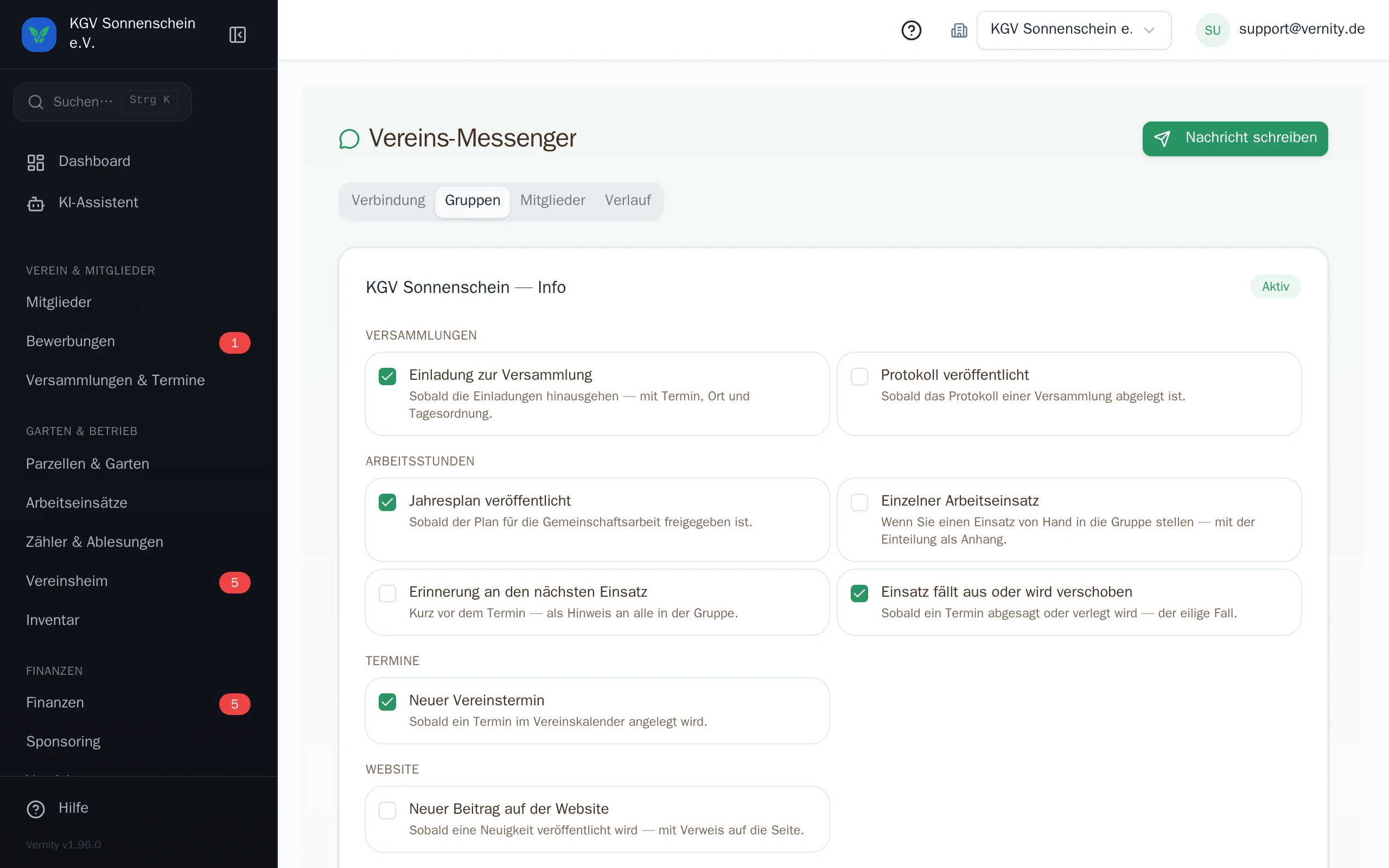Screen dimensions: 1389x868
Task: Click the Vernity v1.96.0 version text
Action: tap(63, 845)
